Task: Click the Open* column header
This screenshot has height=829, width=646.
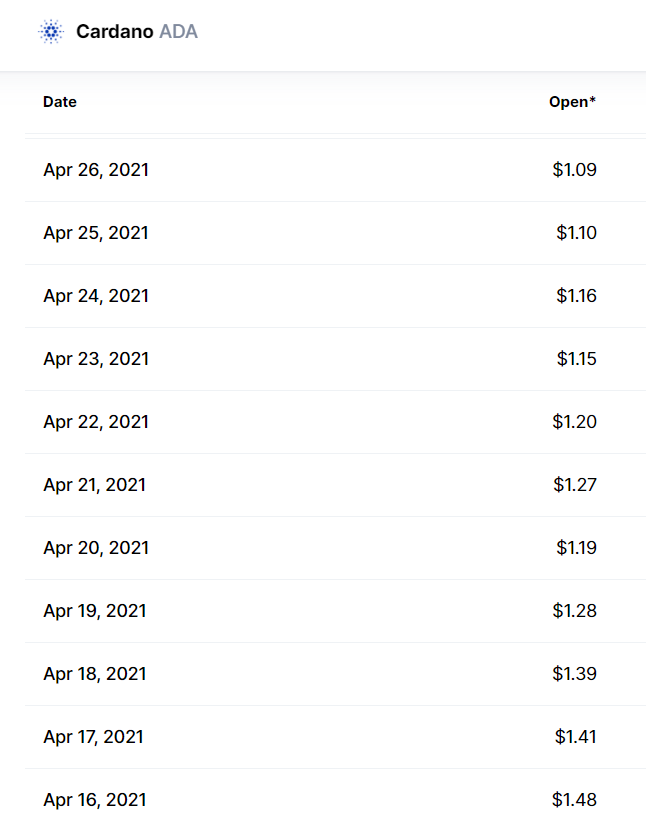Action: tap(572, 102)
